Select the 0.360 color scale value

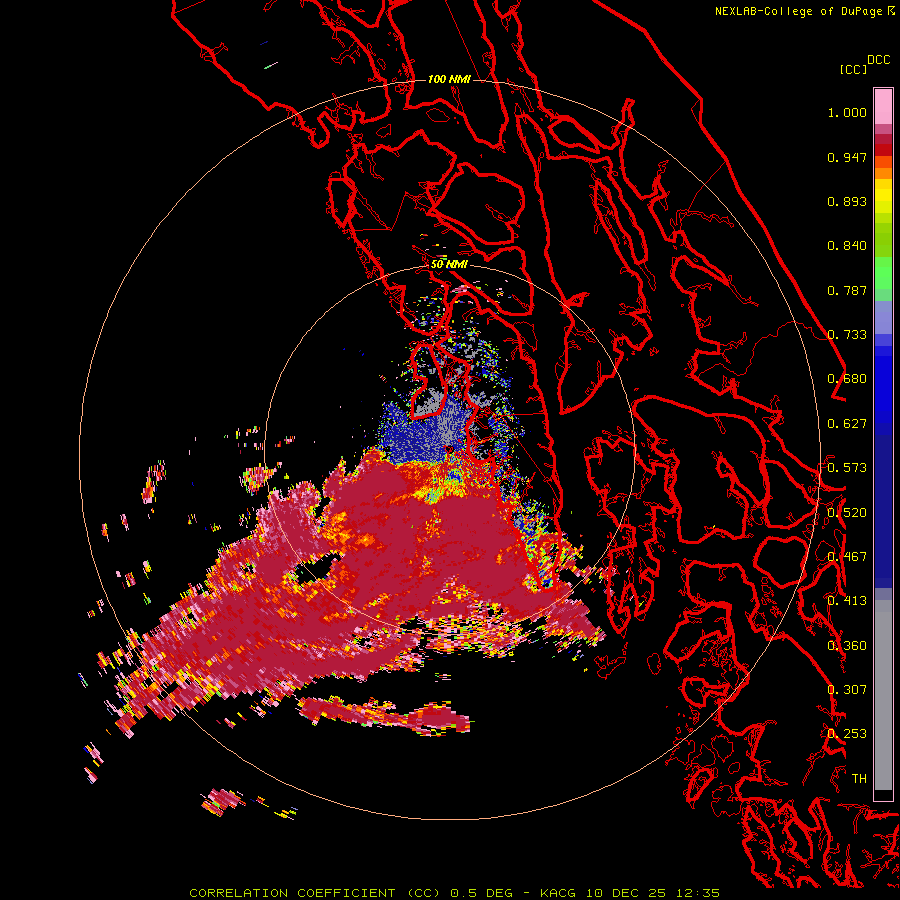(x=847, y=646)
